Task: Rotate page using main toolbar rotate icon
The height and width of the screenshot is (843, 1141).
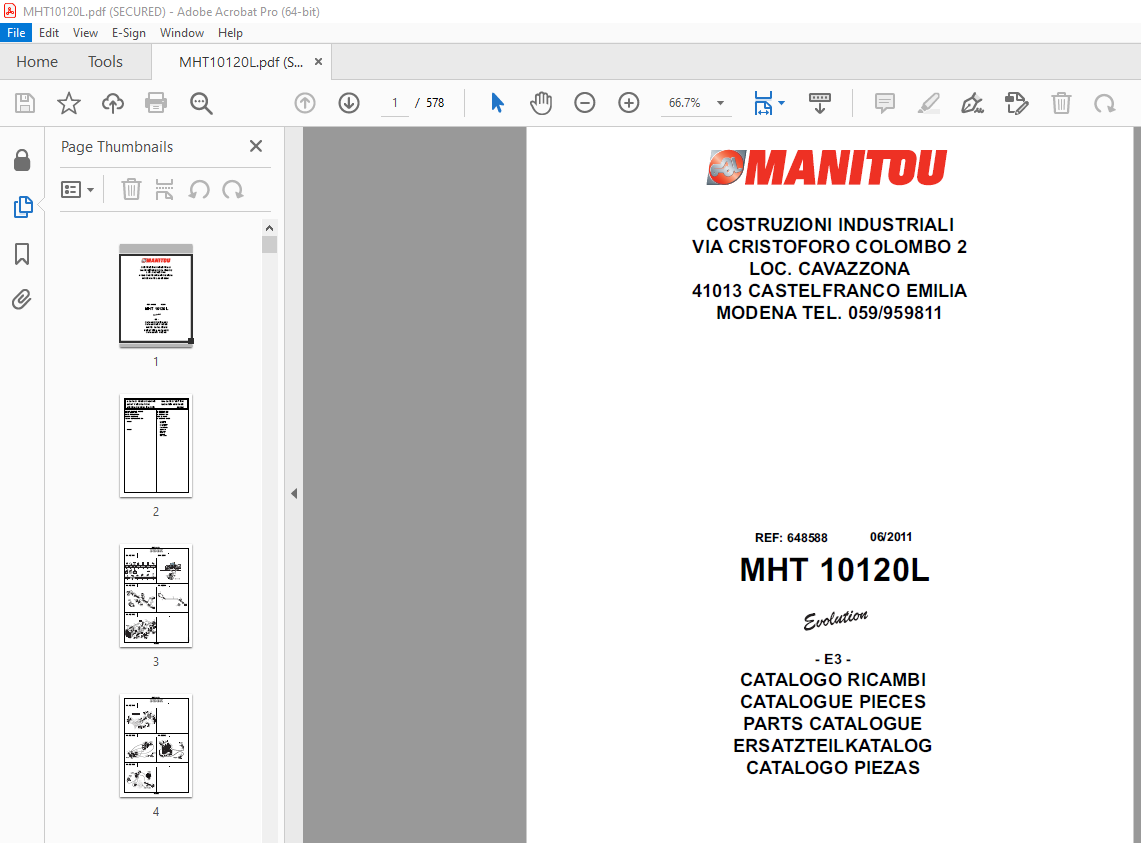Action: 1105,103
